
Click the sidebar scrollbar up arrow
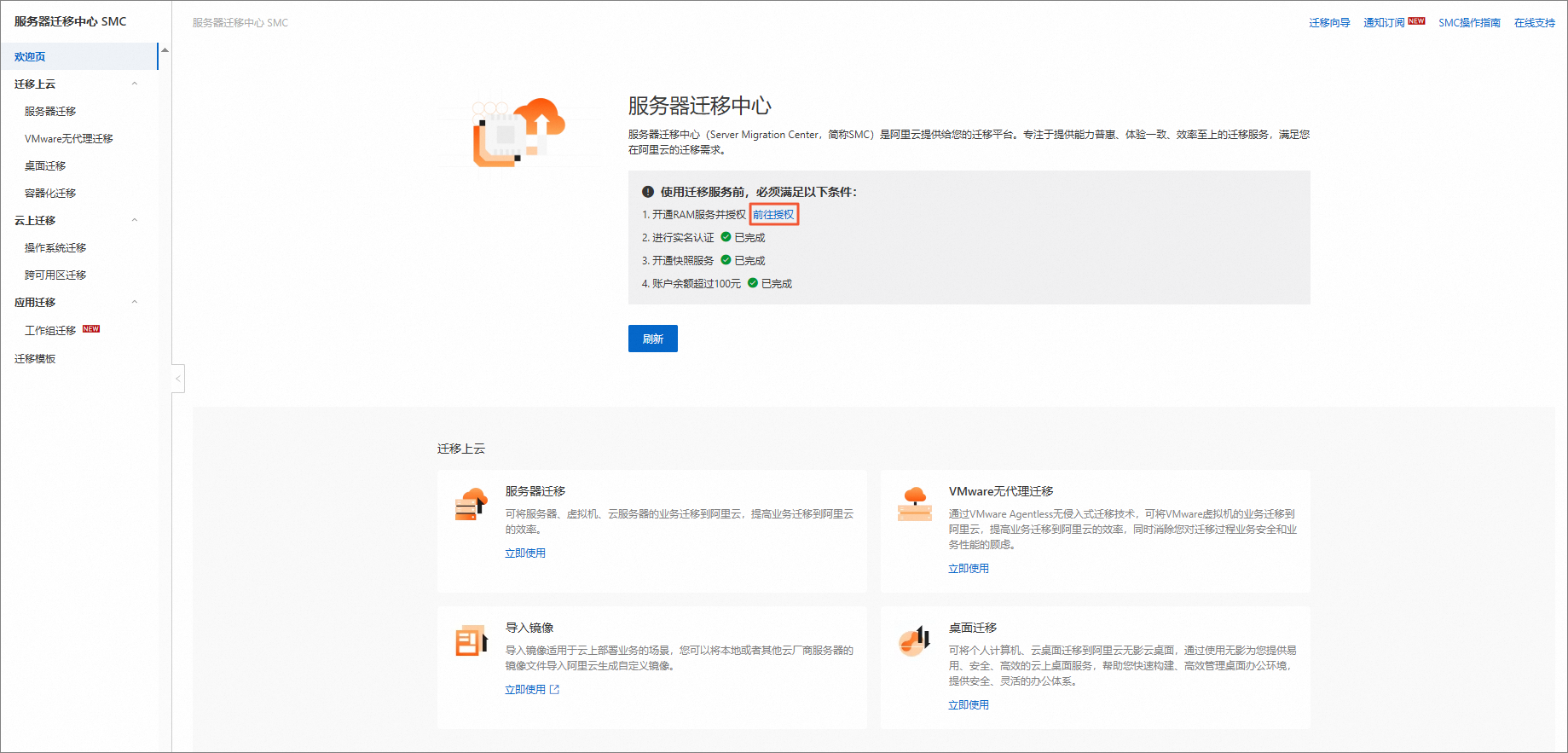[x=165, y=50]
